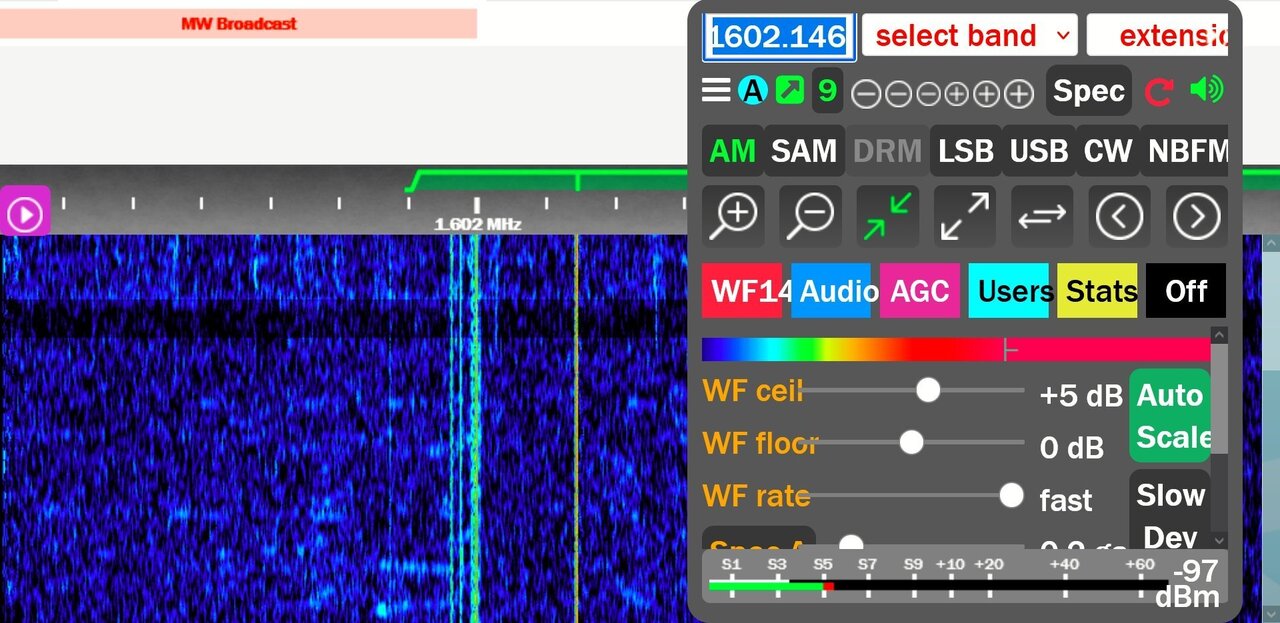Click the horizontal double-arrow shift icon
This screenshot has width=1280, height=623.
1041,216
